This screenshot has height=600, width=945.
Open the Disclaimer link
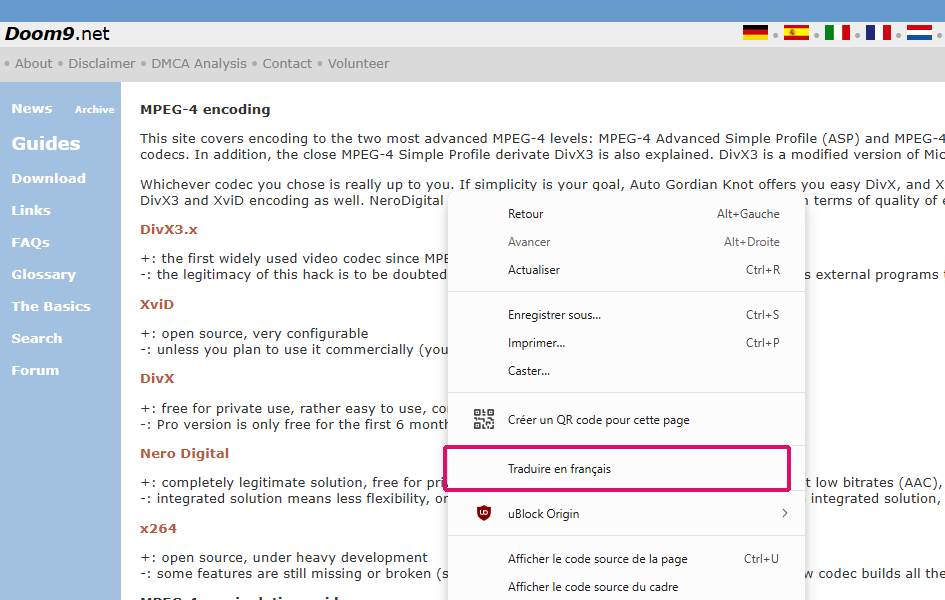102,63
